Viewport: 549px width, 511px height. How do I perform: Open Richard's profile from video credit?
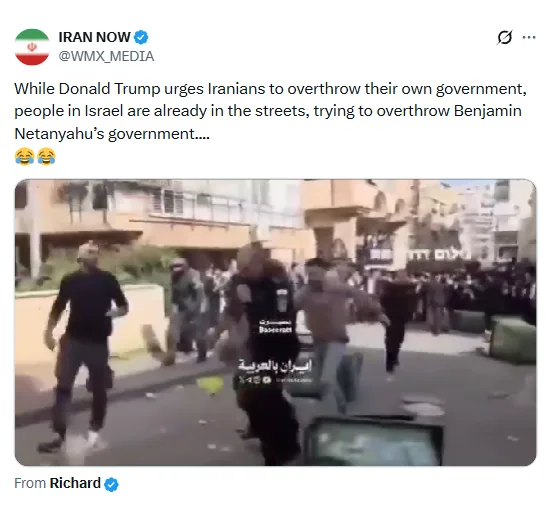(75, 483)
